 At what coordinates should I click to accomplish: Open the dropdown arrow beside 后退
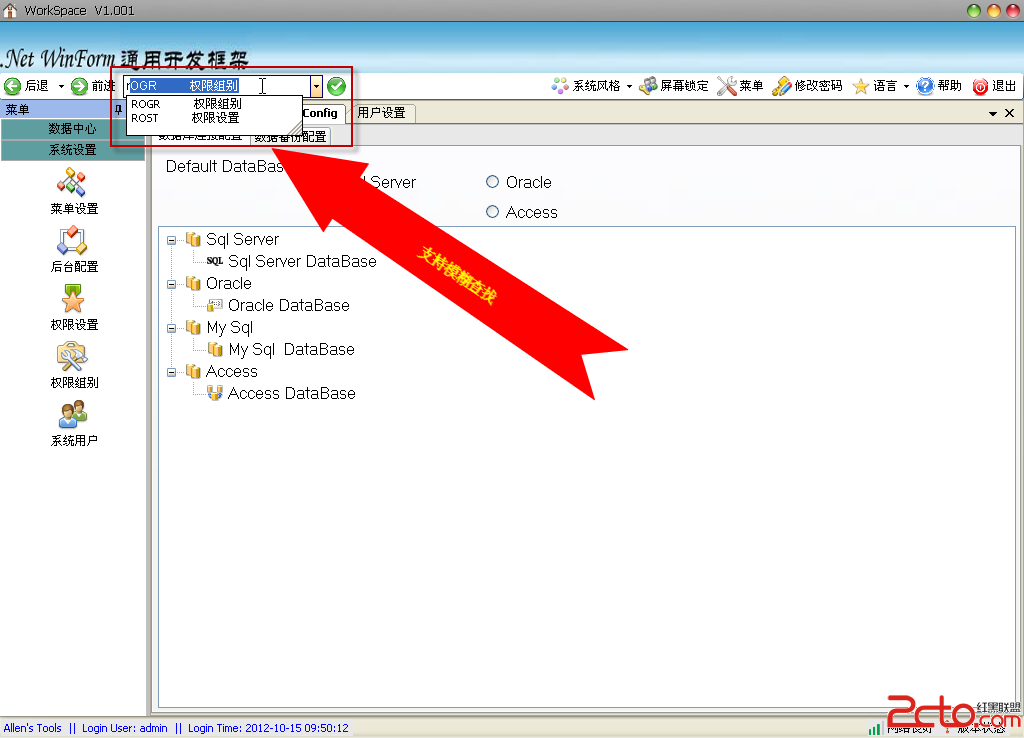(x=61, y=86)
